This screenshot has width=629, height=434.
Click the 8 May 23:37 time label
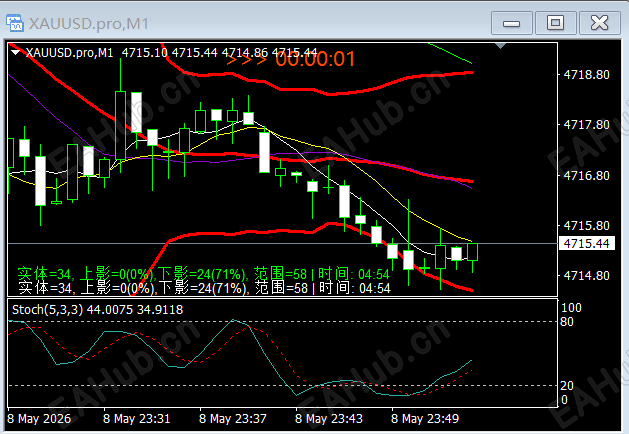point(233,419)
